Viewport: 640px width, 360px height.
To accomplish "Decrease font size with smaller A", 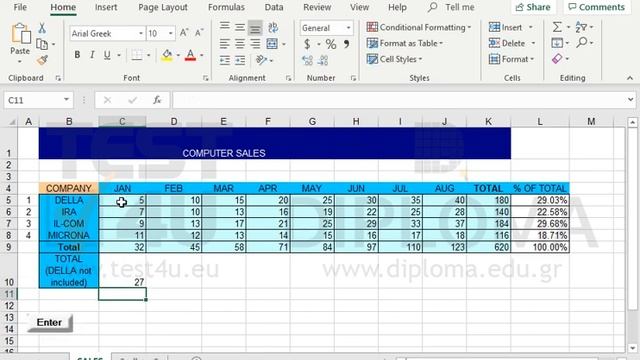I will pyautogui.click(x=199, y=33).
